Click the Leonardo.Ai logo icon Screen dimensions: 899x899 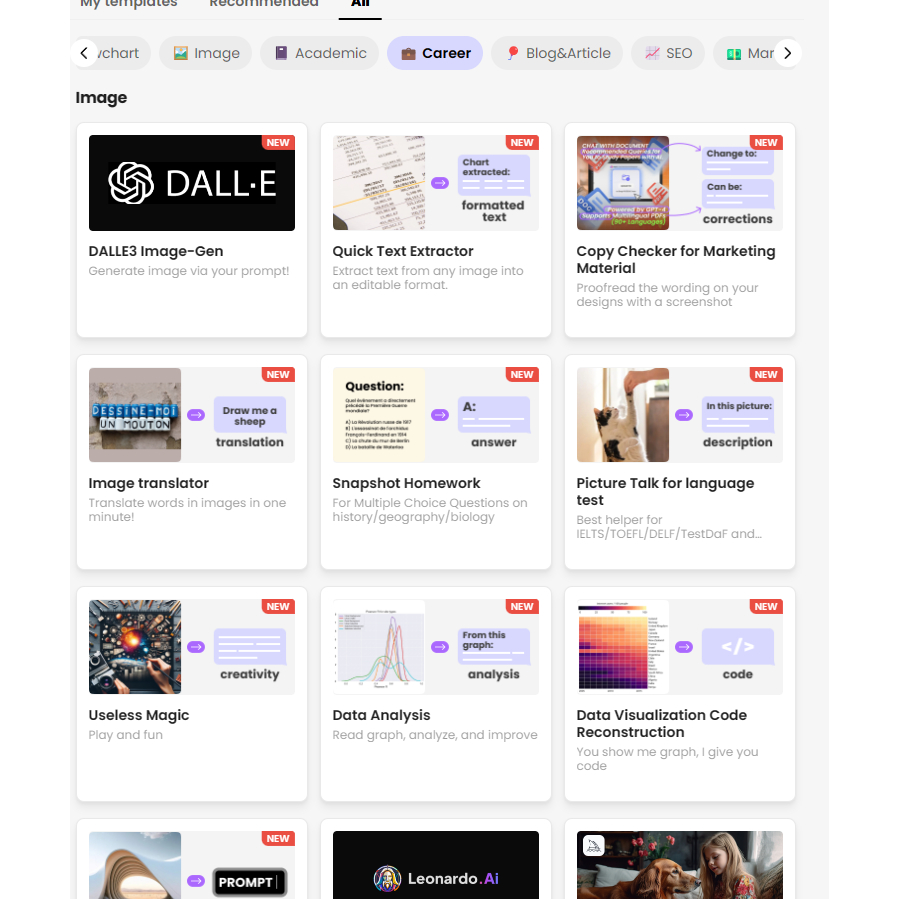[388, 878]
